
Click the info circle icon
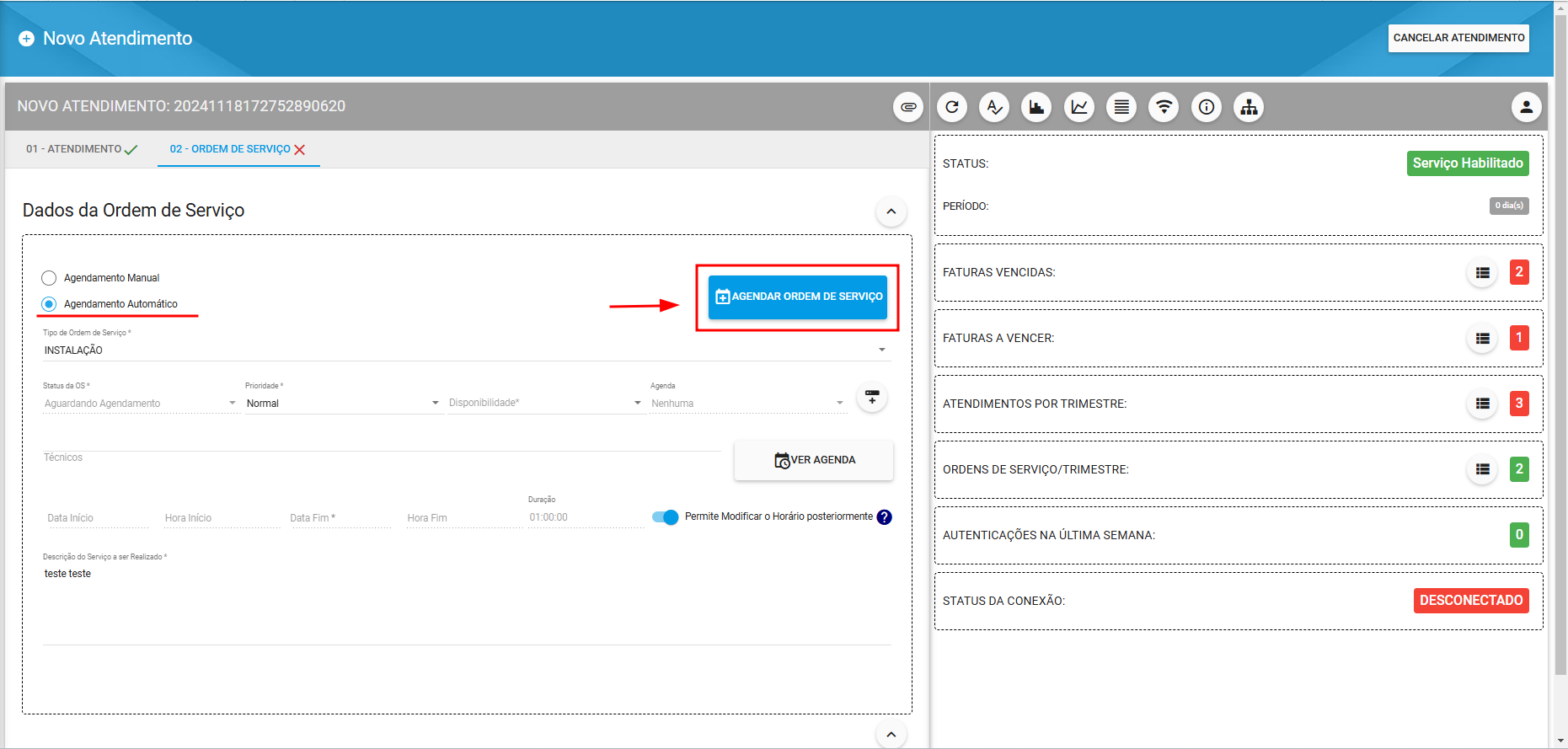[x=1207, y=107]
